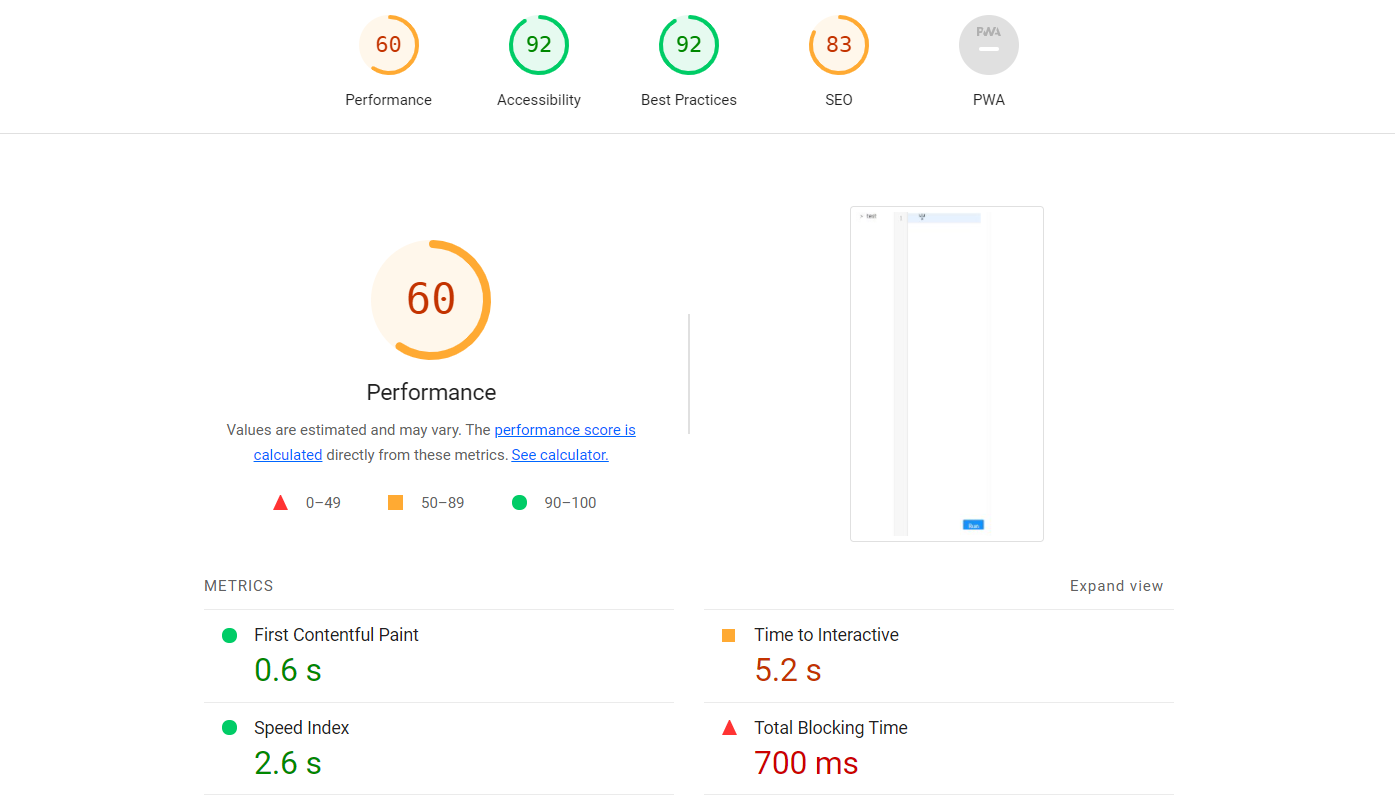Expand the Speed Index metric

click(x=438, y=749)
